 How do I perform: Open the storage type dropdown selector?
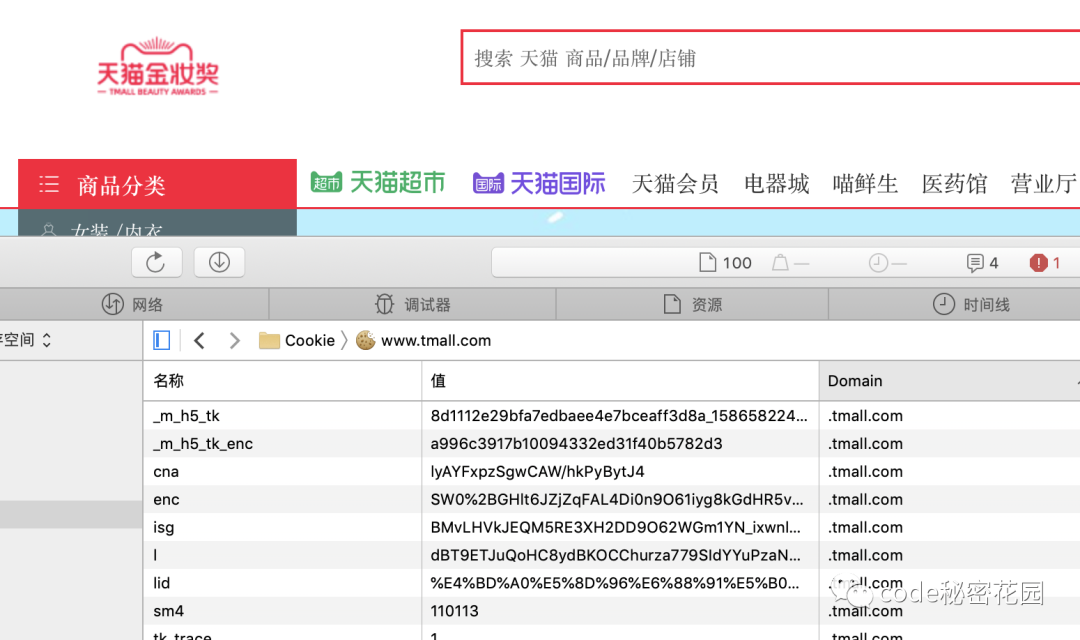tap(26, 340)
